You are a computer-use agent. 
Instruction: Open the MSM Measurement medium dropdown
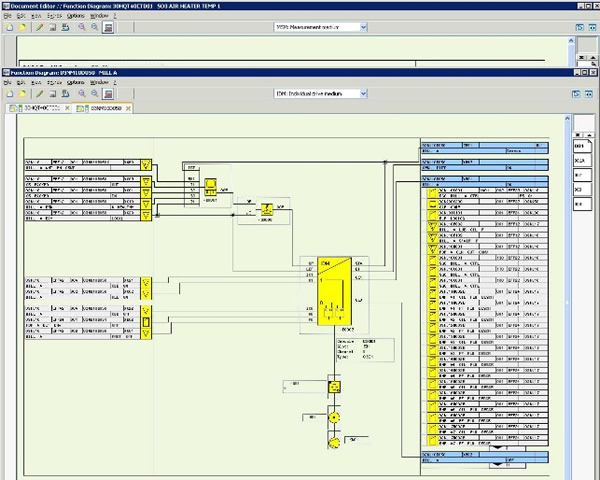pos(363,28)
